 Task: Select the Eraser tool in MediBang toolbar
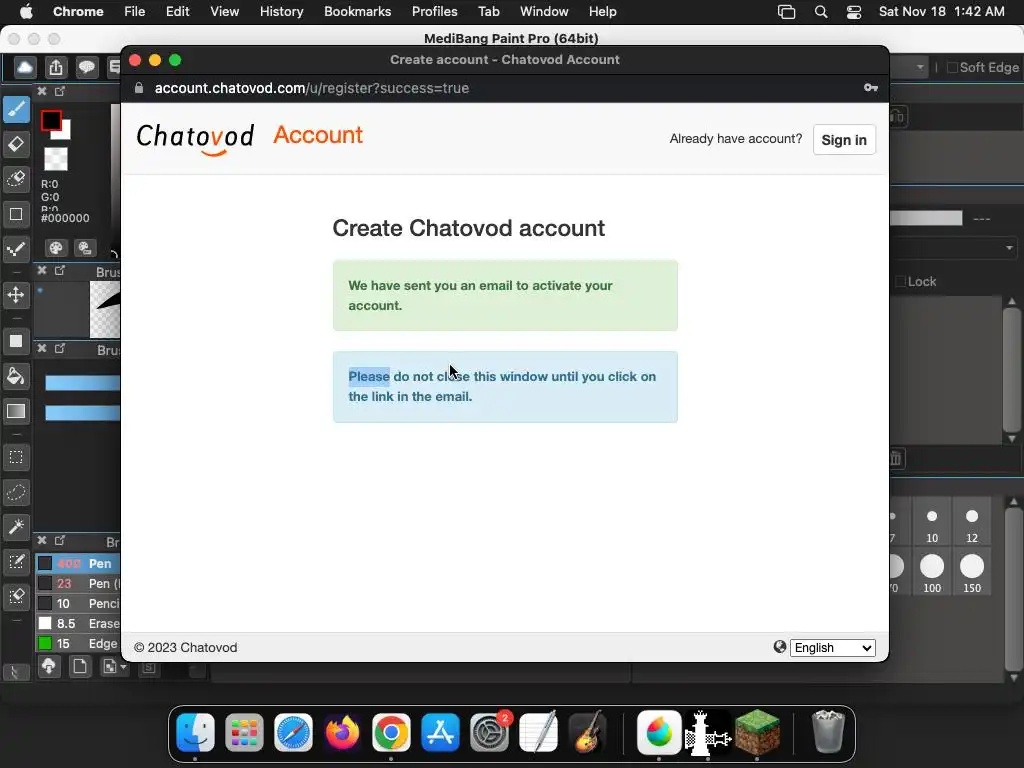pyautogui.click(x=16, y=144)
